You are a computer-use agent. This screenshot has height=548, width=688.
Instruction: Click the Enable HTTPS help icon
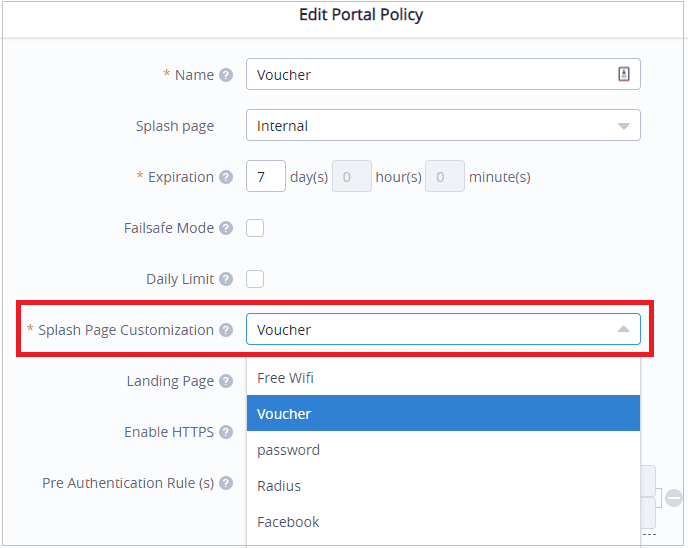[x=226, y=432]
